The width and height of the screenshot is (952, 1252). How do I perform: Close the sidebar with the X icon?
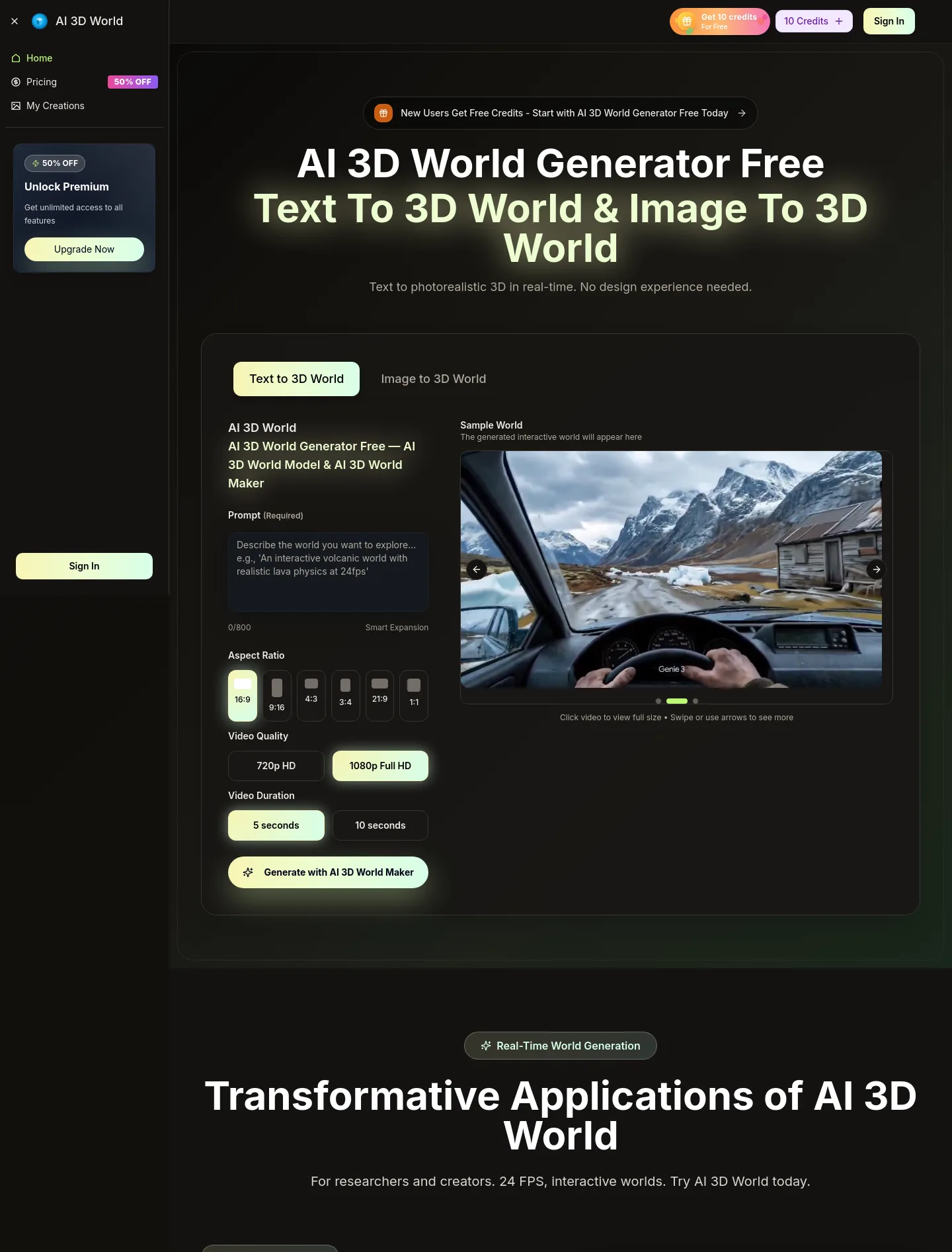15,21
